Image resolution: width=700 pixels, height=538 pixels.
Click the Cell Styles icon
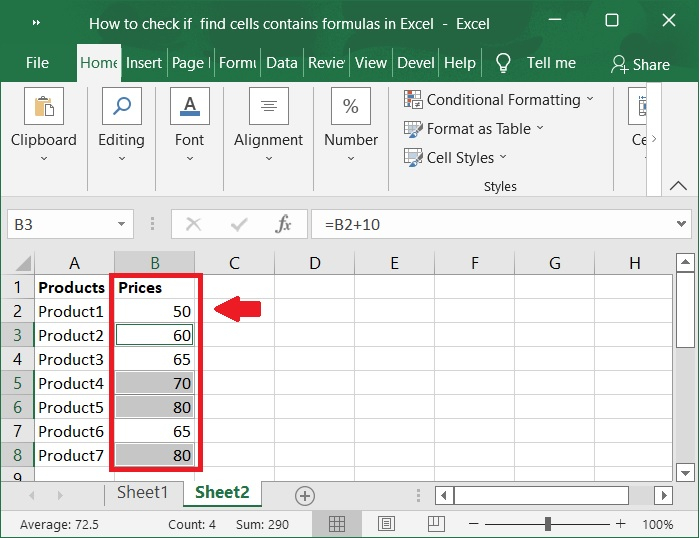[413, 158]
